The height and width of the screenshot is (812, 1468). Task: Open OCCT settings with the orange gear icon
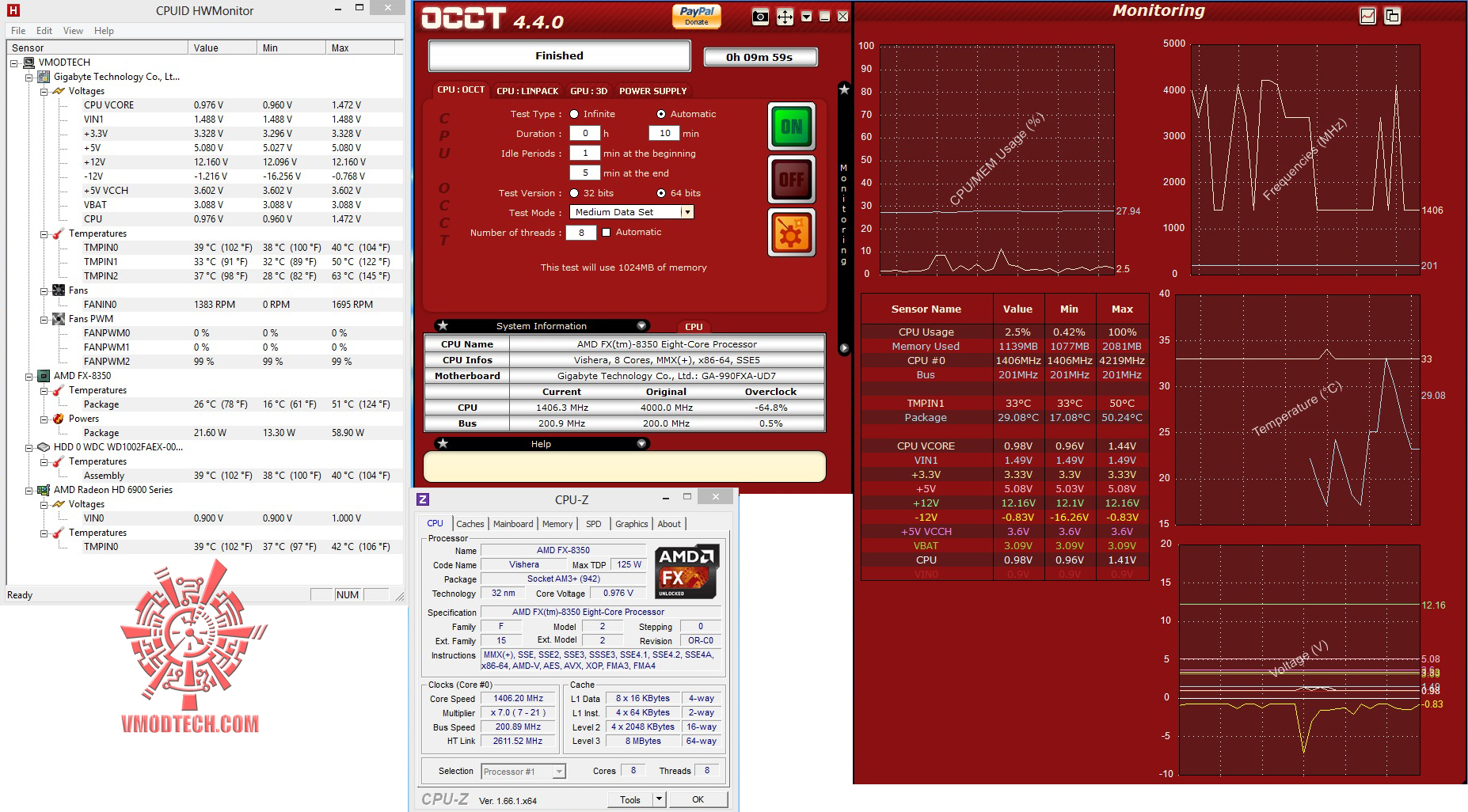(x=791, y=233)
